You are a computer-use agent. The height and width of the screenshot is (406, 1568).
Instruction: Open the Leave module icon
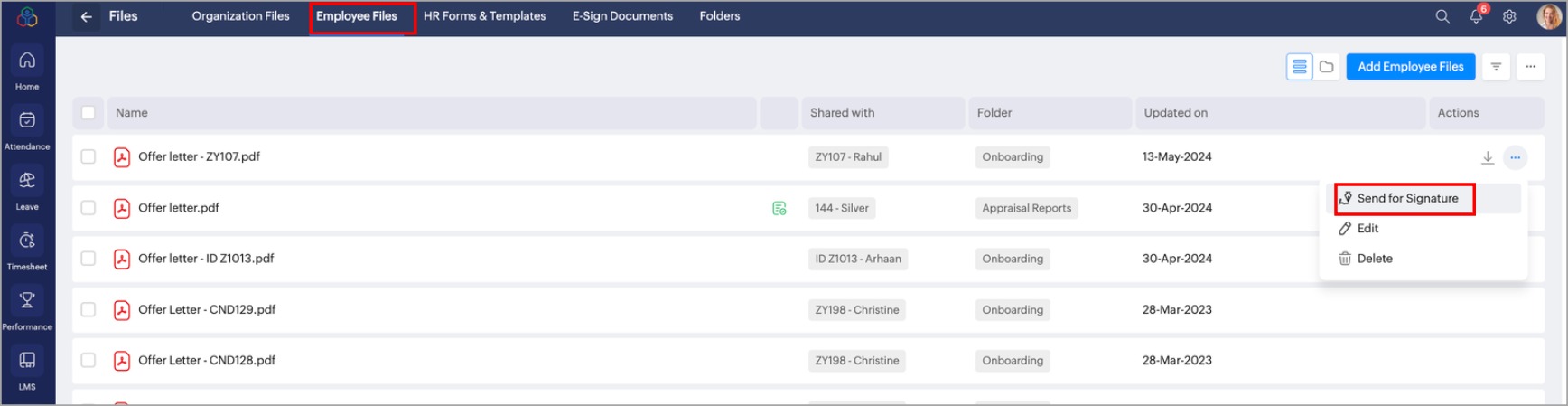click(x=27, y=180)
